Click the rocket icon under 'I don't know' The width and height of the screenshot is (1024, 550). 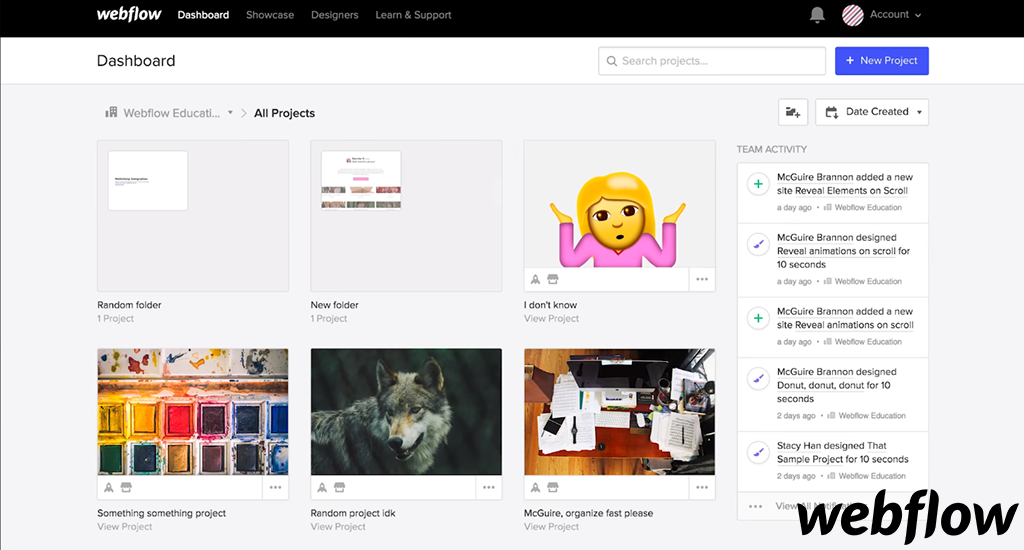536,280
